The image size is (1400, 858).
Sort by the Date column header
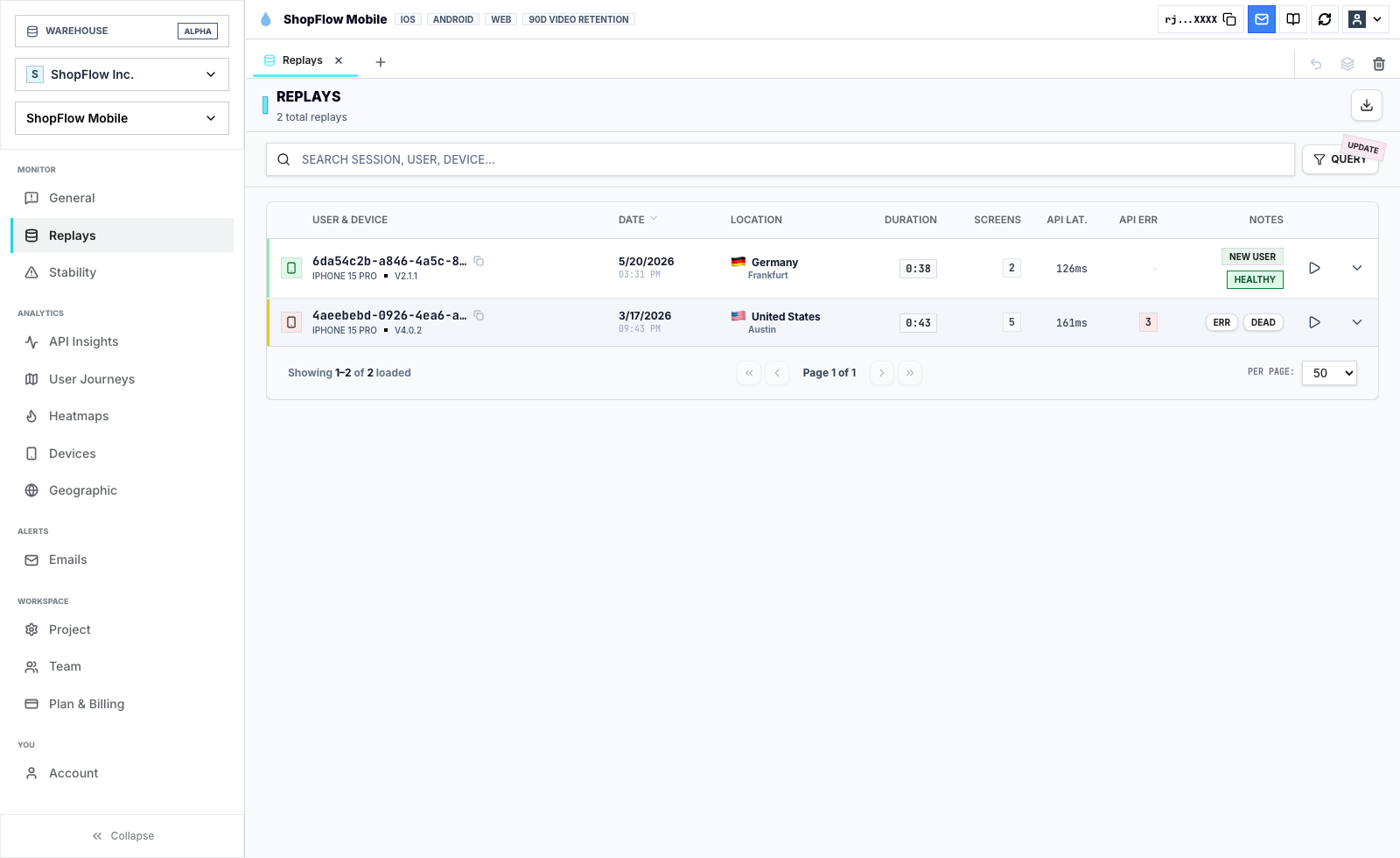(x=638, y=220)
